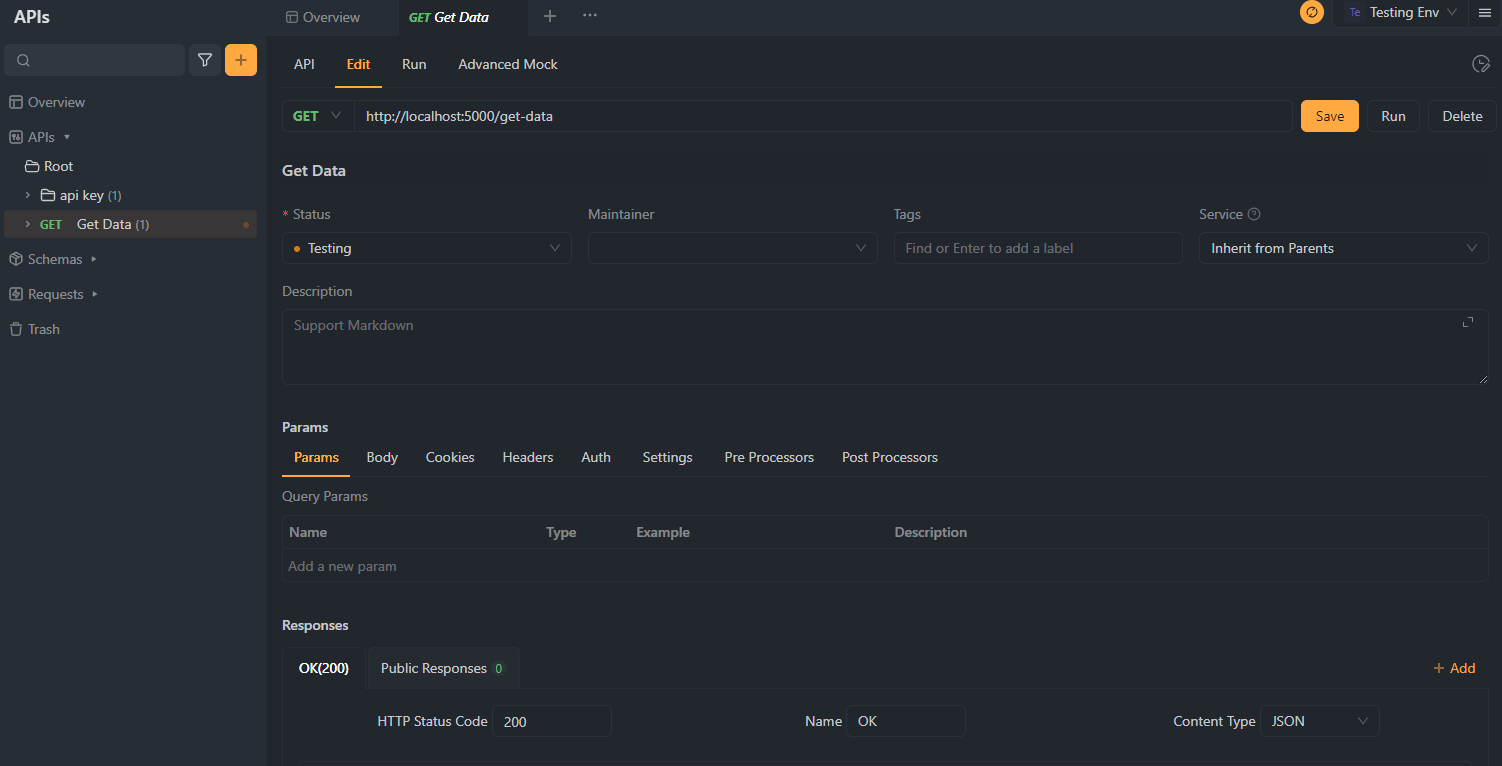Click the Delete button
The width and height of the screenshot is (1502, 766).
[x=1462, y=116]
